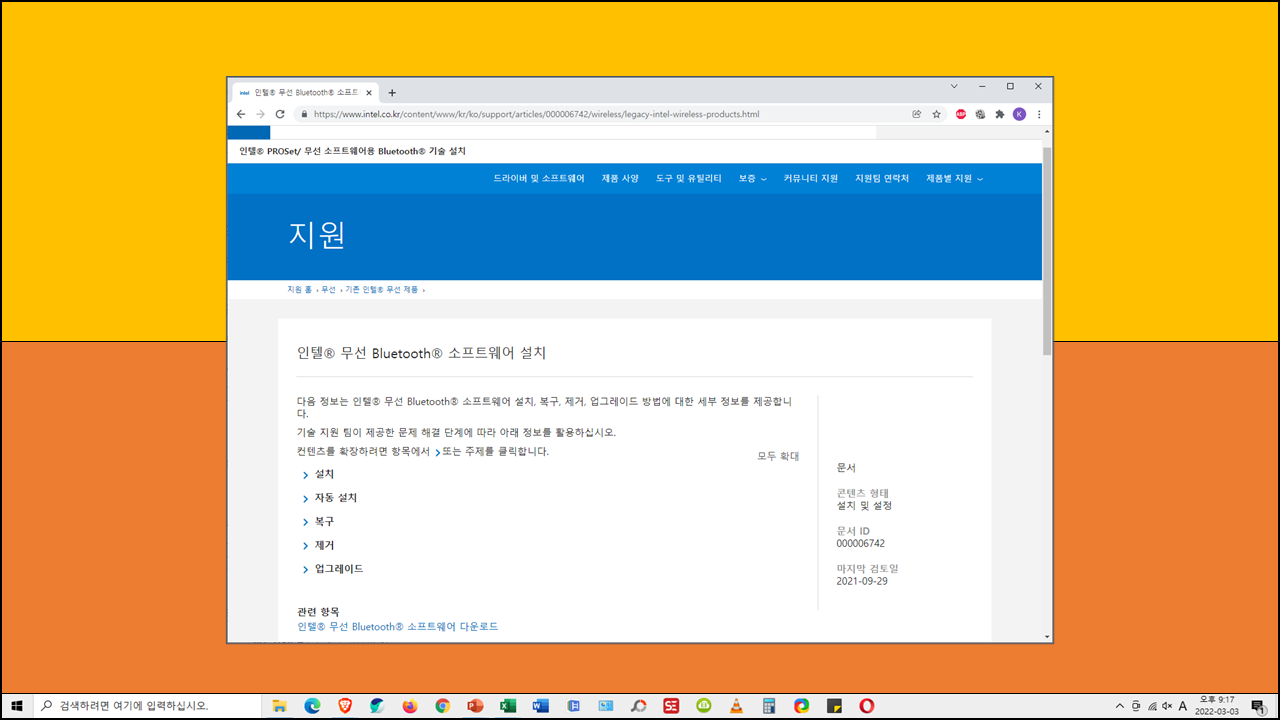Screen dimensions: 1280x720
Task: Open Excel from the taskbar
Action: [508, 706]
